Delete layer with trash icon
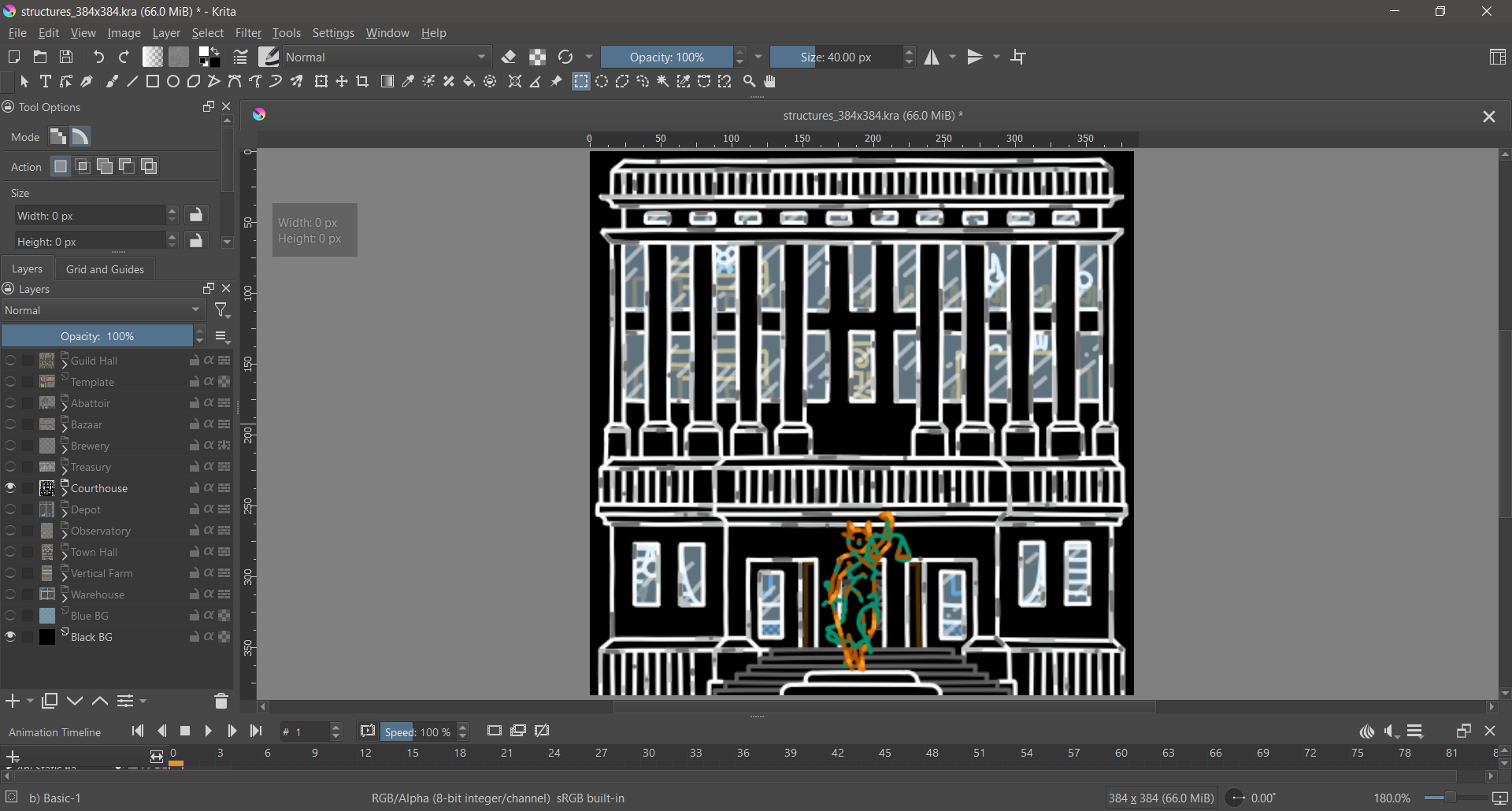Viewport: 1512px width, 811px height. click(221, 701)
